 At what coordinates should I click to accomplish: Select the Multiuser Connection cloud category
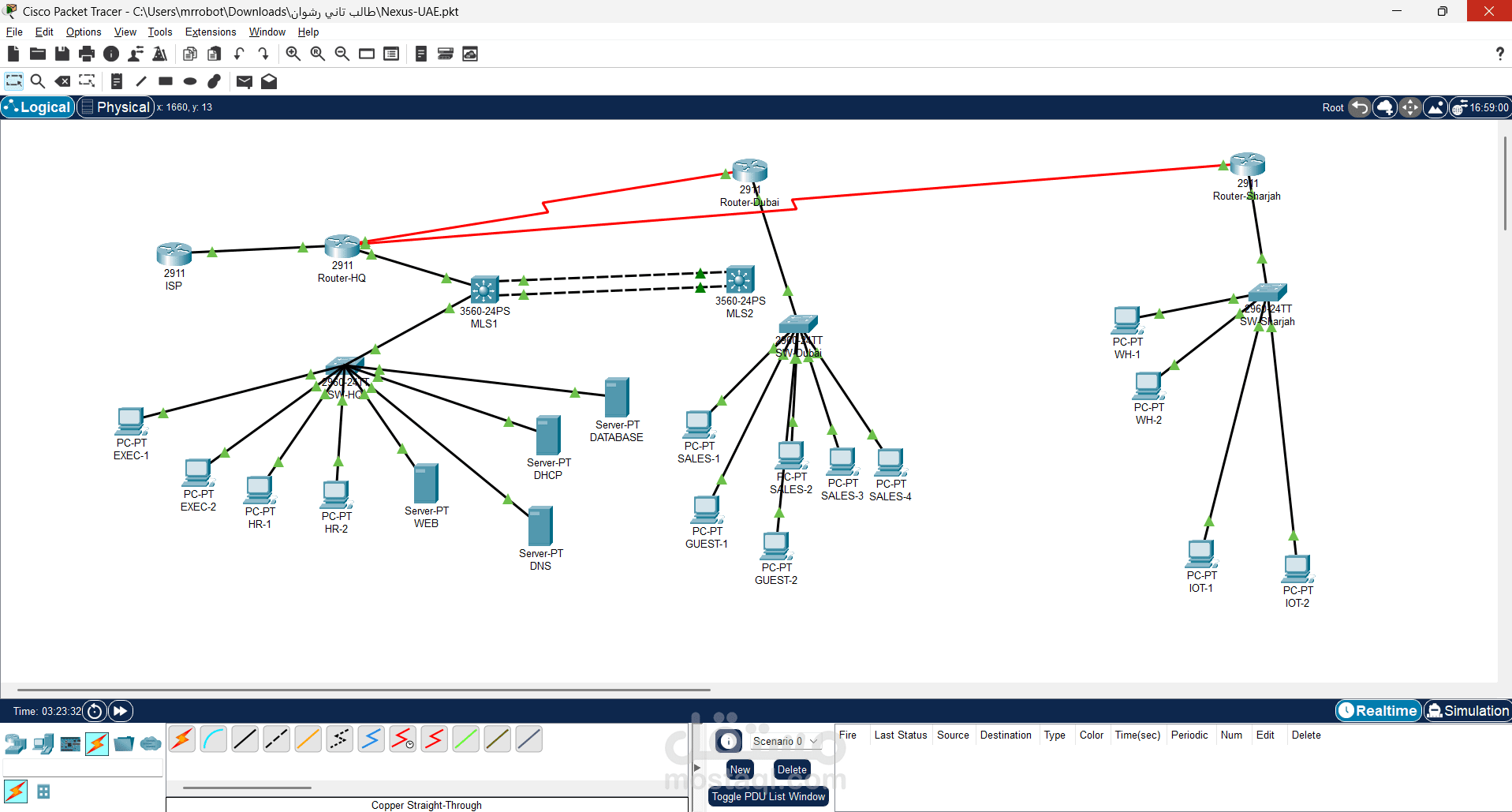[x=151, y=743]
